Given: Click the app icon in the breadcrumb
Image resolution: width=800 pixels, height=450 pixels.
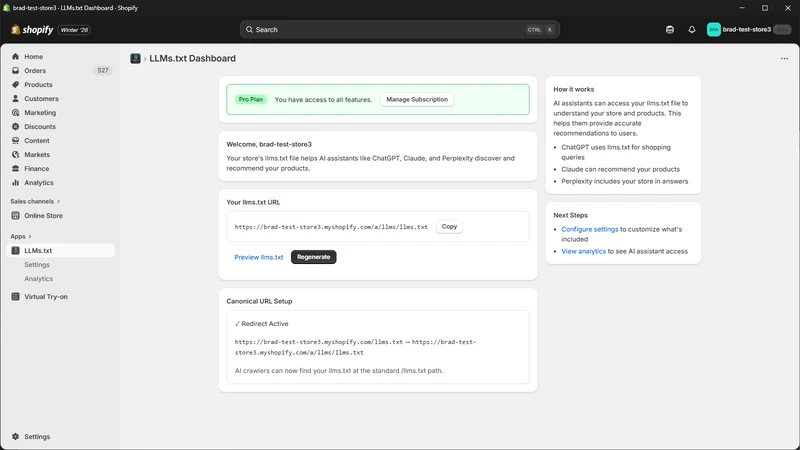Looking at the screenshot, I should 135,58.
